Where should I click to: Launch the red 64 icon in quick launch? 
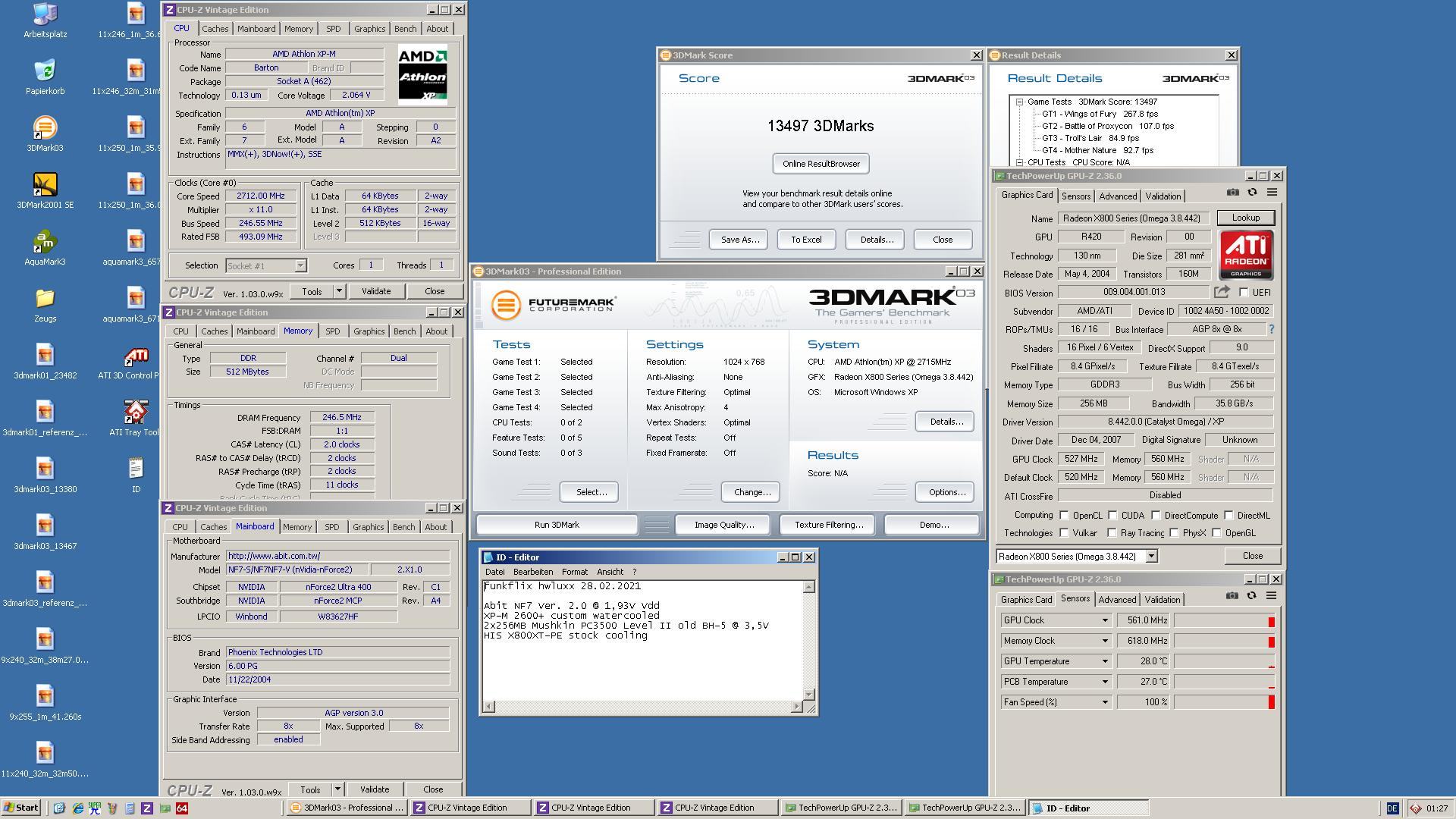(x=182, y=808)
